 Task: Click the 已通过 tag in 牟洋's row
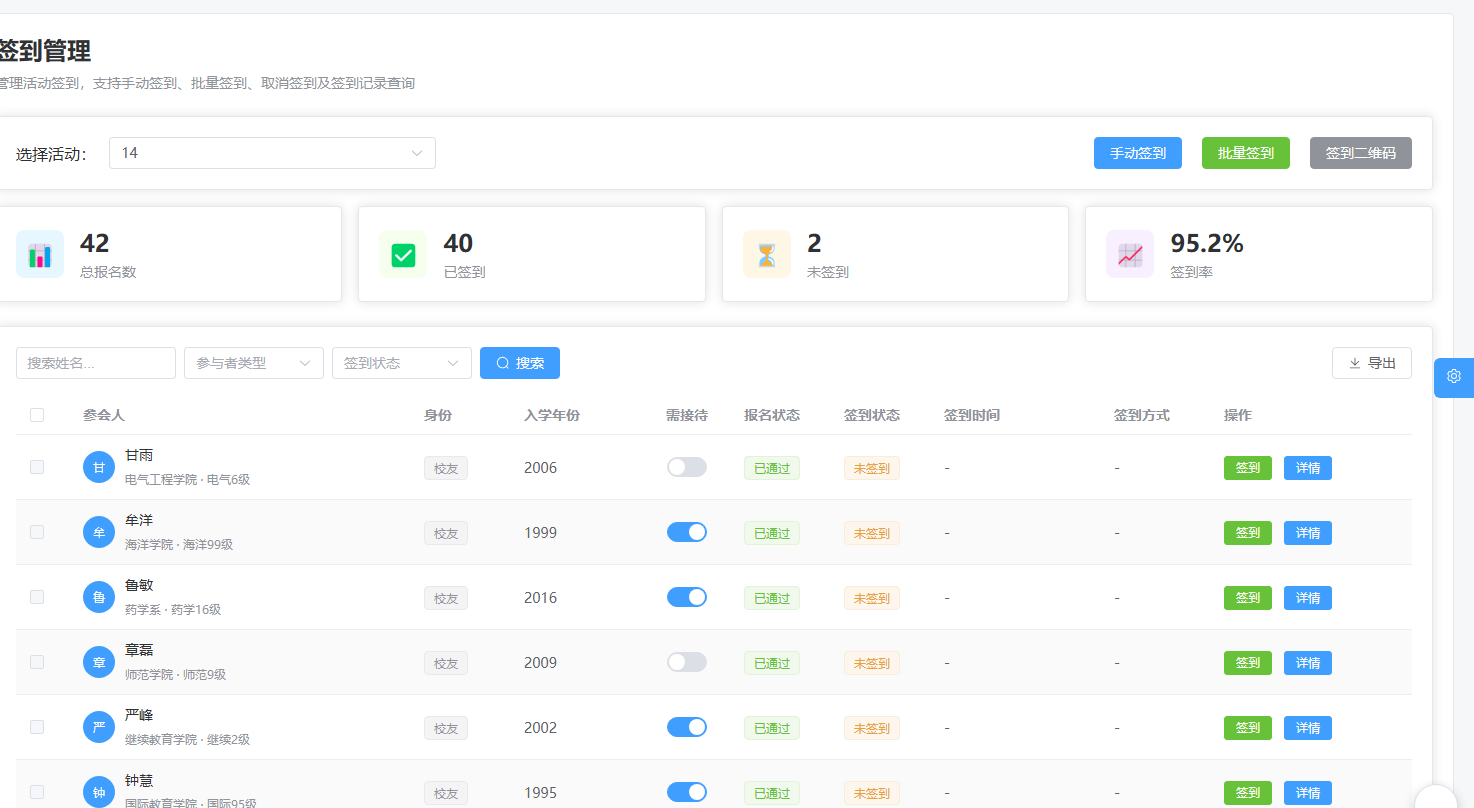772,533
